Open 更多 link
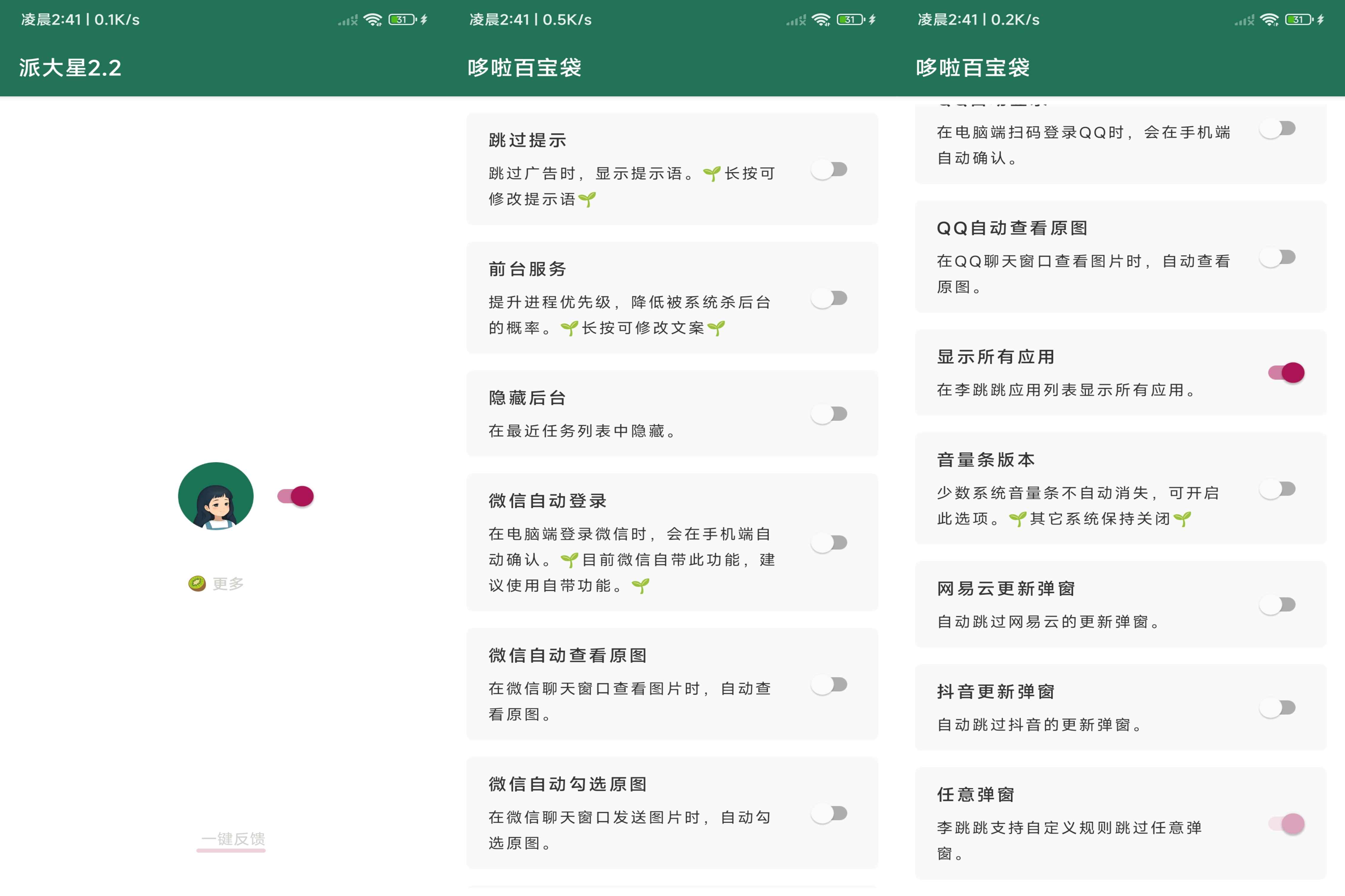The width and height of the screenshot is (1345, 896). [228, 584]
